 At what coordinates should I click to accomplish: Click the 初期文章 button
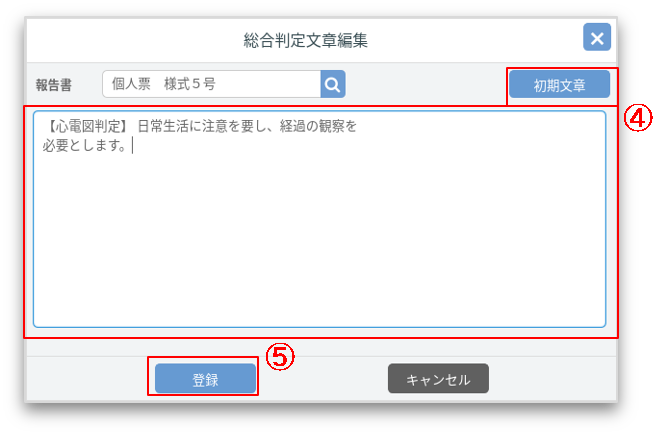(559, 85)
